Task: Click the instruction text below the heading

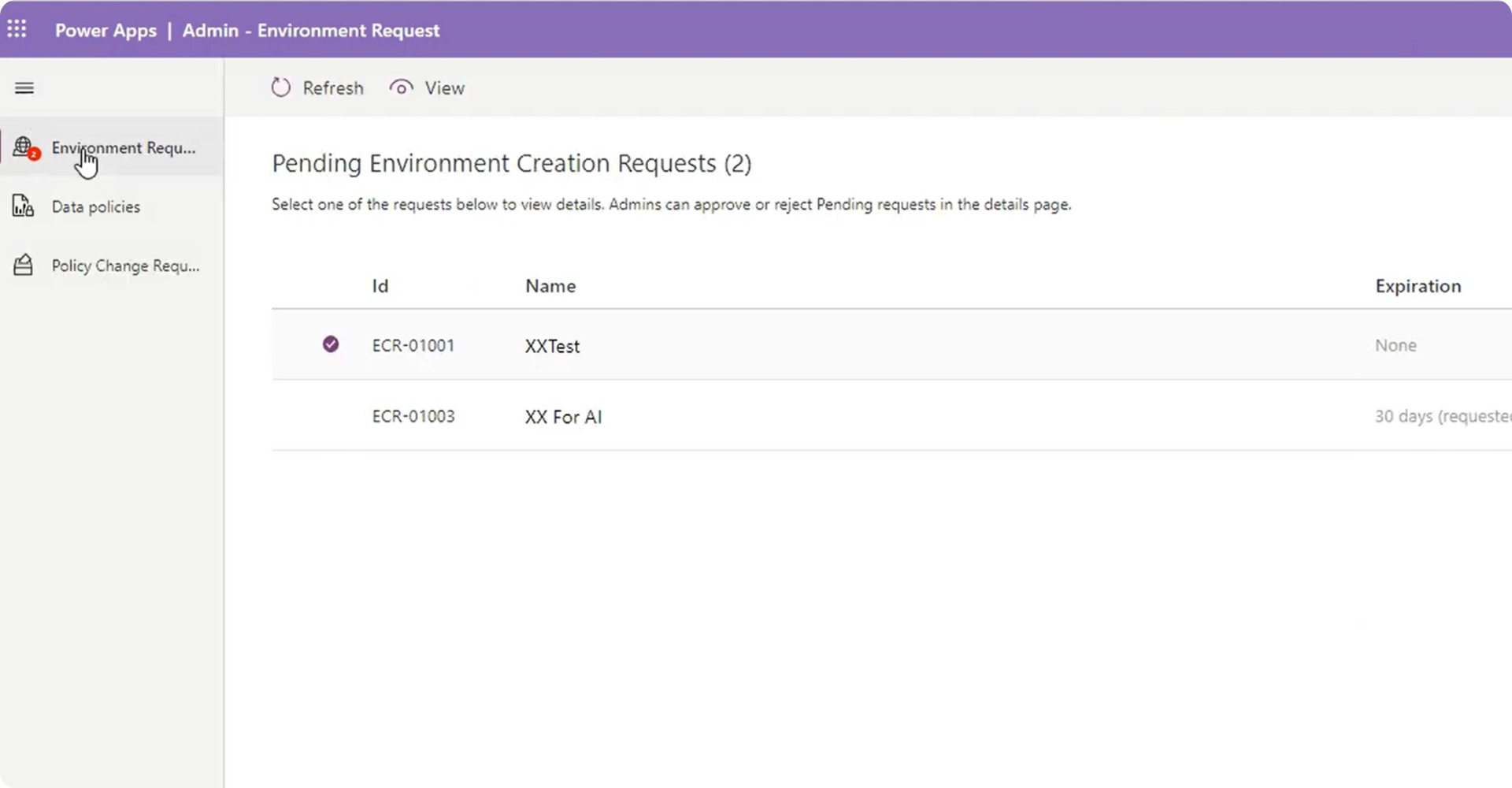Action: point(672,204)
